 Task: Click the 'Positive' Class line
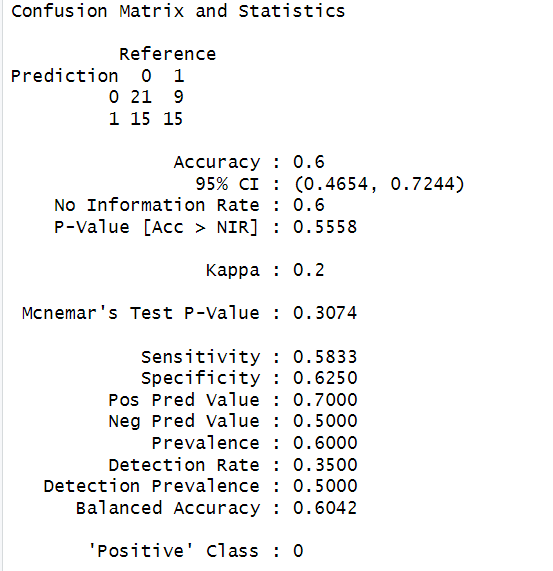(x=196, y=551)
